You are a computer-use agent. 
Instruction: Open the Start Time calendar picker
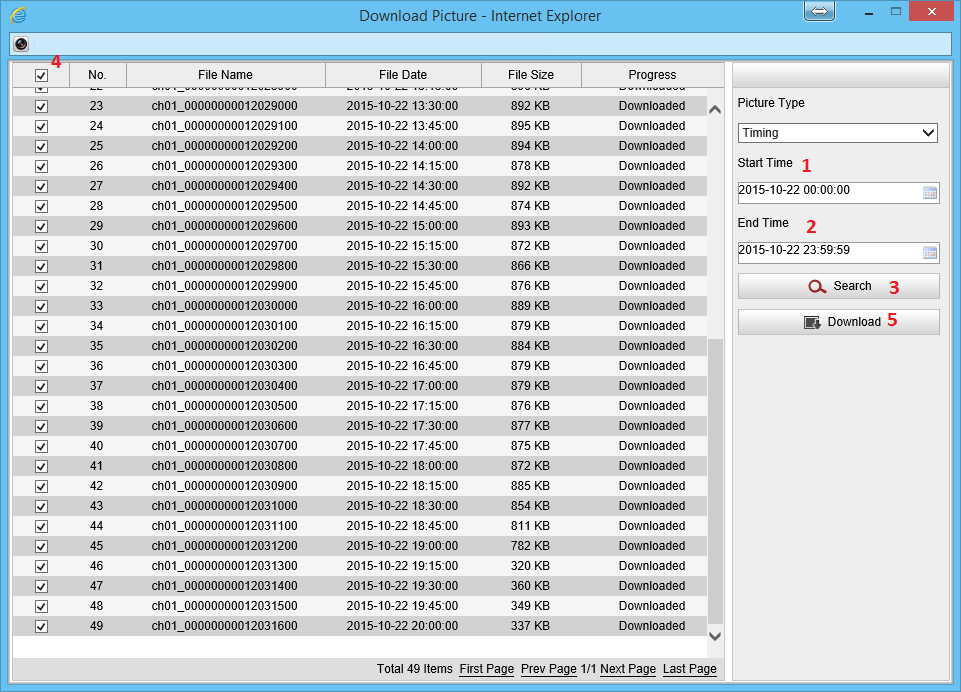point(929,193)
